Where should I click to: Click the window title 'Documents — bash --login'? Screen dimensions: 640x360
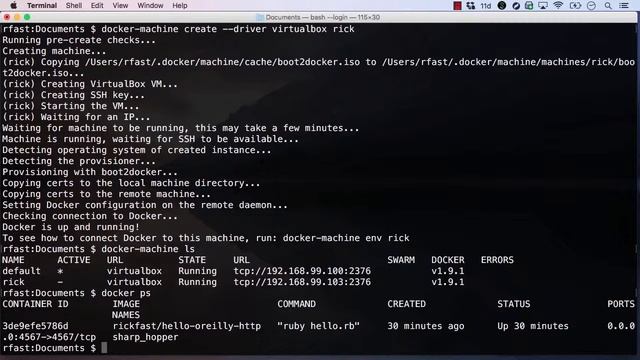(x=307, y=17)
